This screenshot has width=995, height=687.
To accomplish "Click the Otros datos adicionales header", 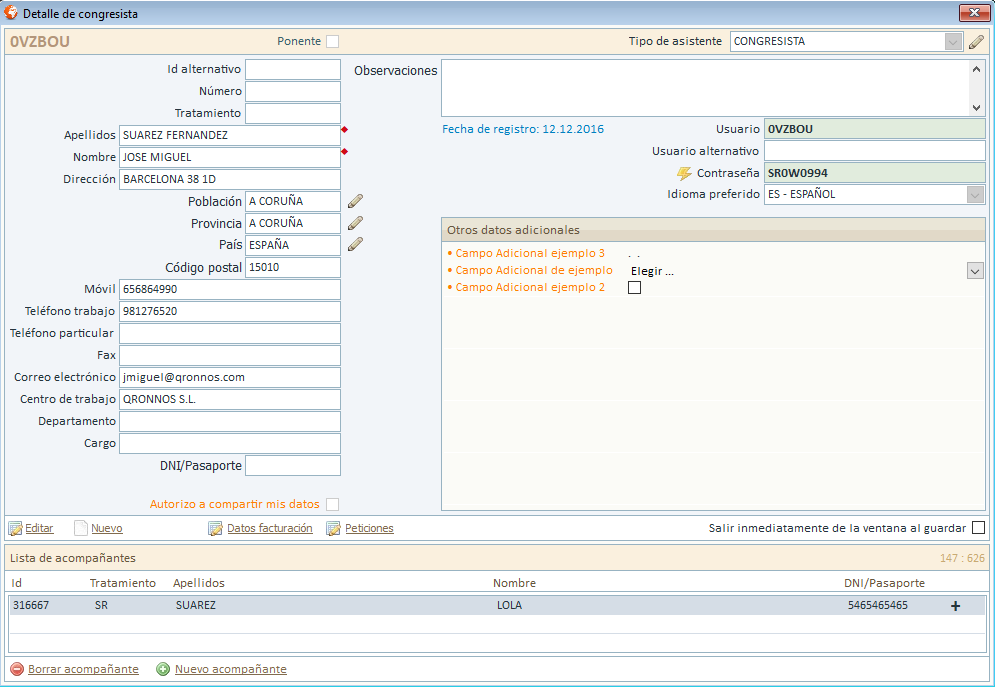I will click(x=713, y=230).
